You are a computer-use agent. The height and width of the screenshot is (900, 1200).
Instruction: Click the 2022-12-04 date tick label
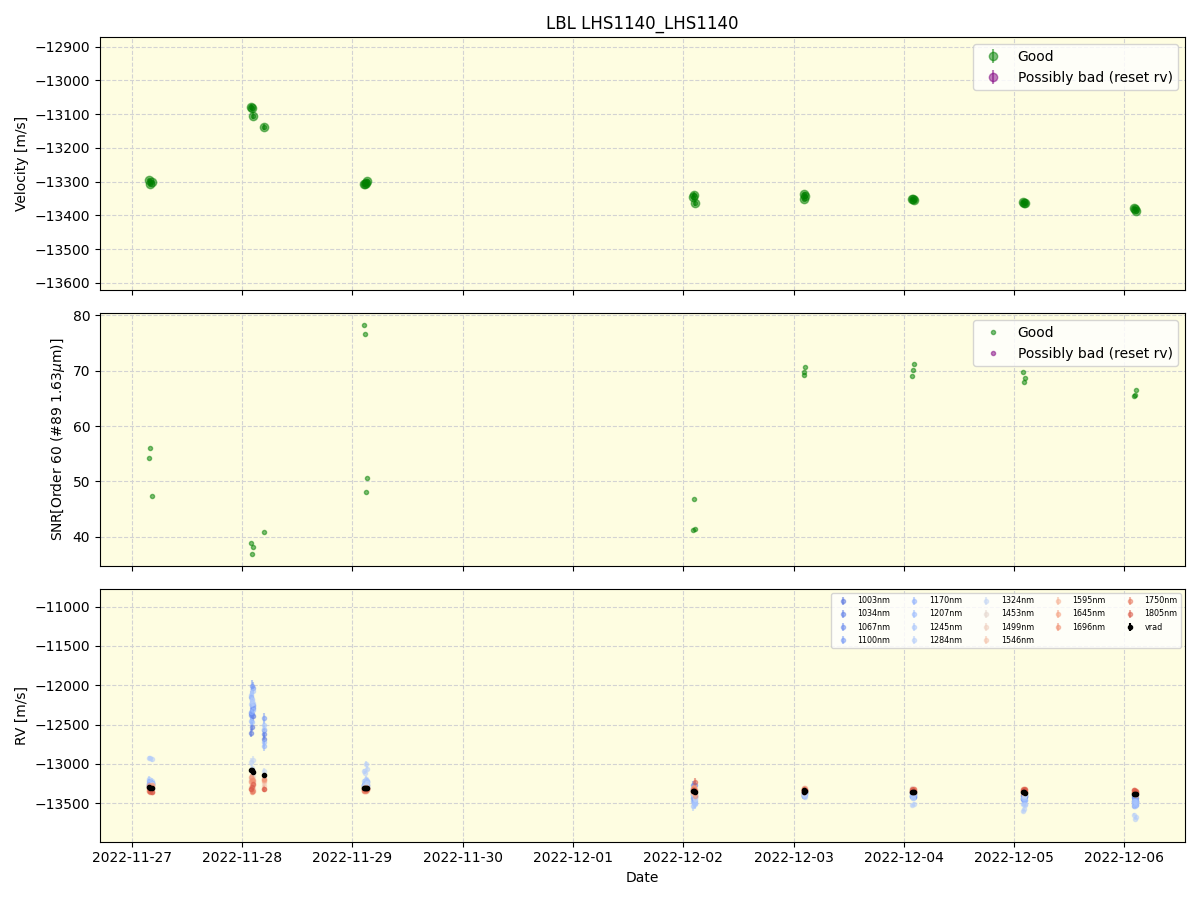pos(904,856)
